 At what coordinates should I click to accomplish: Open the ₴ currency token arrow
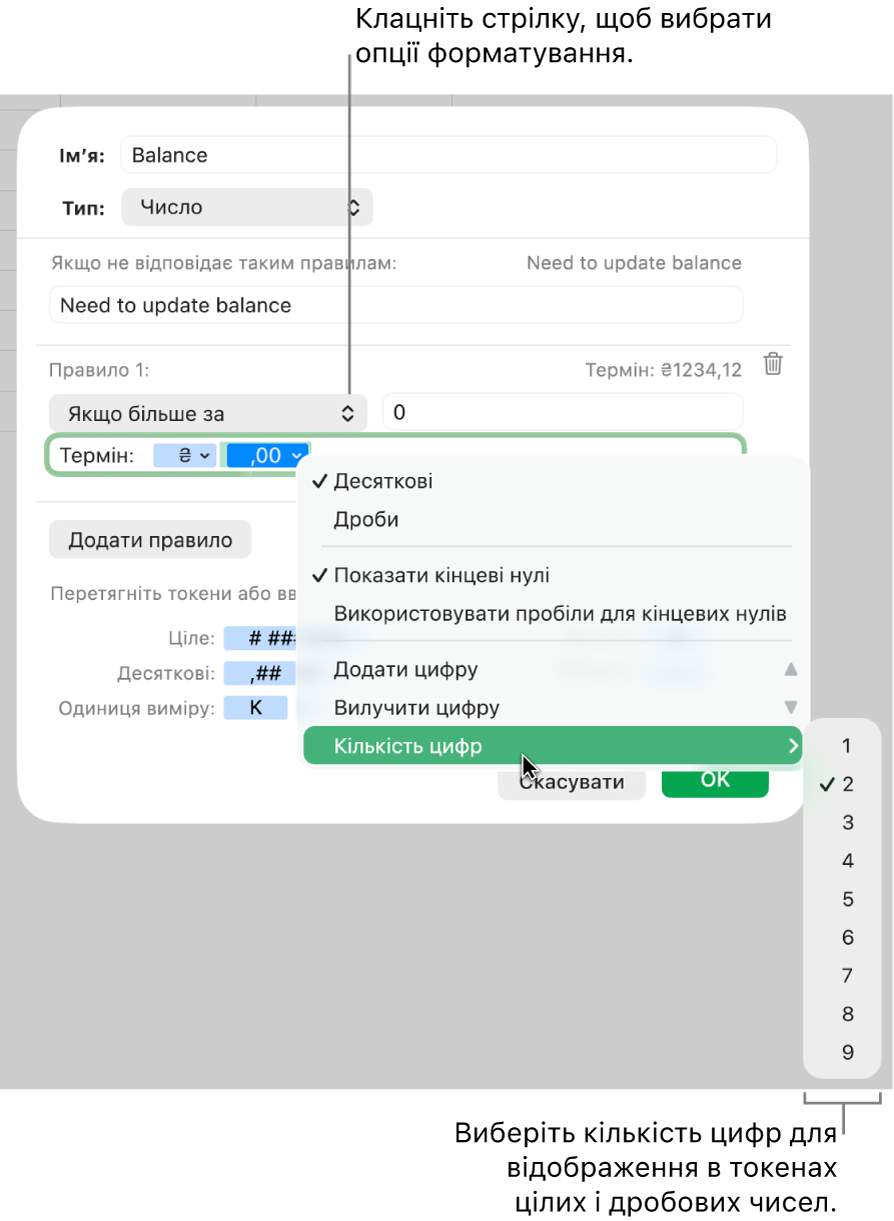pos(204,456)
